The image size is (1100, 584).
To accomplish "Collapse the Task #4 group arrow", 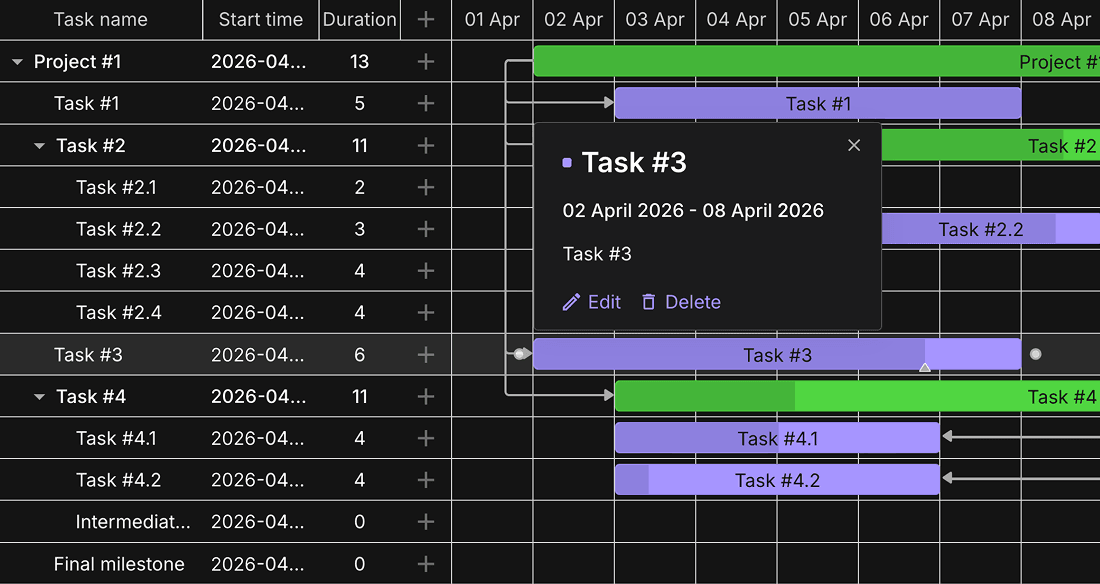I will click(40, 397).
